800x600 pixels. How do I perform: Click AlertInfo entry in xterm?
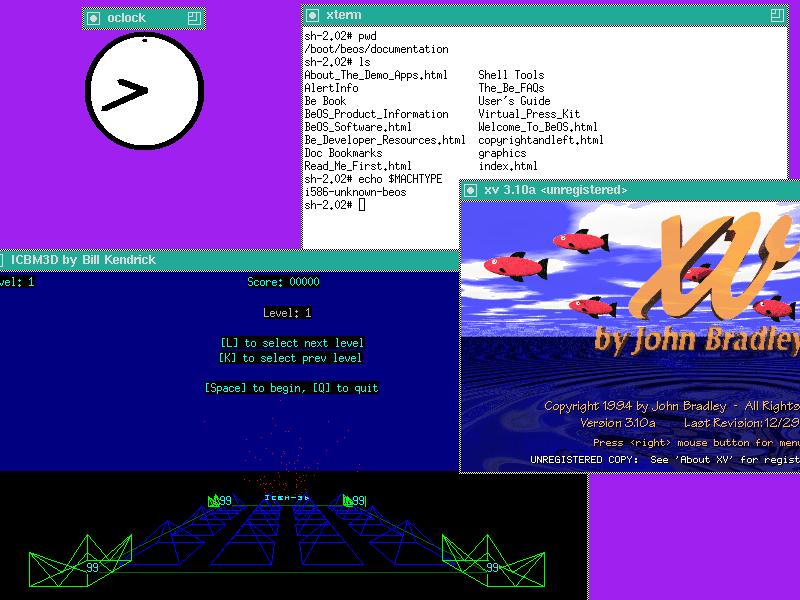click(332, 88)
